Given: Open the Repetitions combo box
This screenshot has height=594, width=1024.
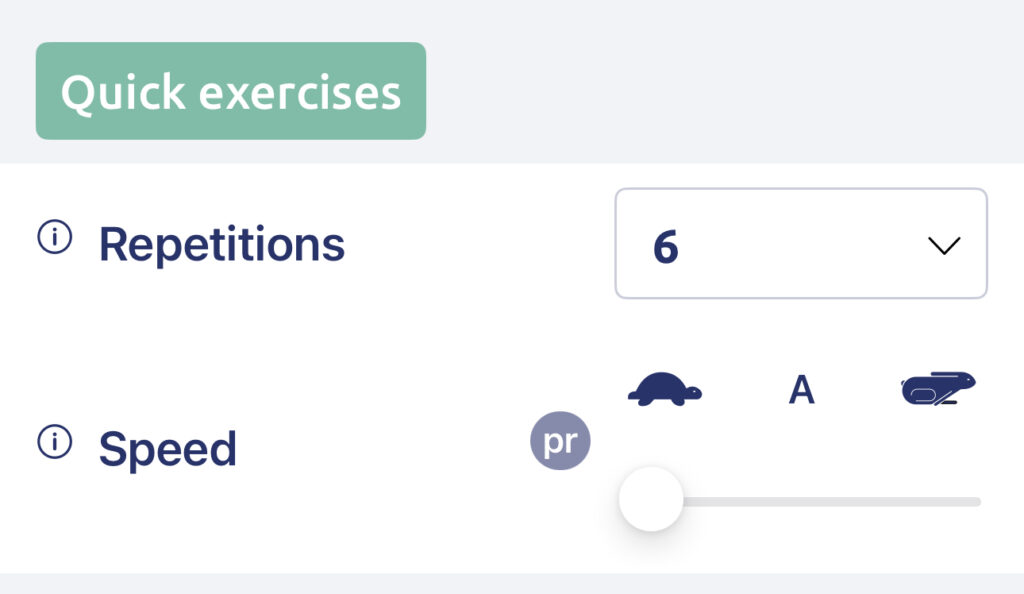Looking at the screenshot, I should tap(801, 243).
